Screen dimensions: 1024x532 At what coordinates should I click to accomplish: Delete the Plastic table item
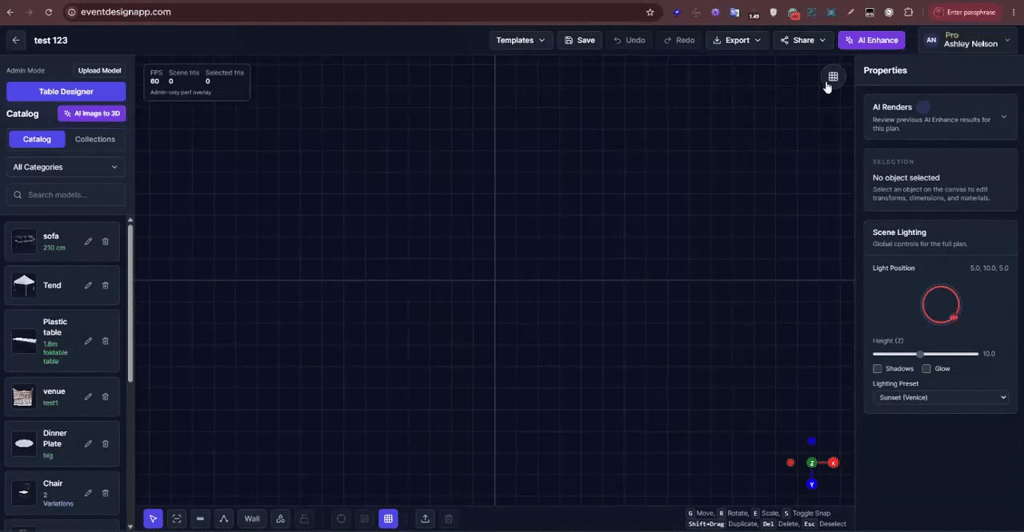105,341
